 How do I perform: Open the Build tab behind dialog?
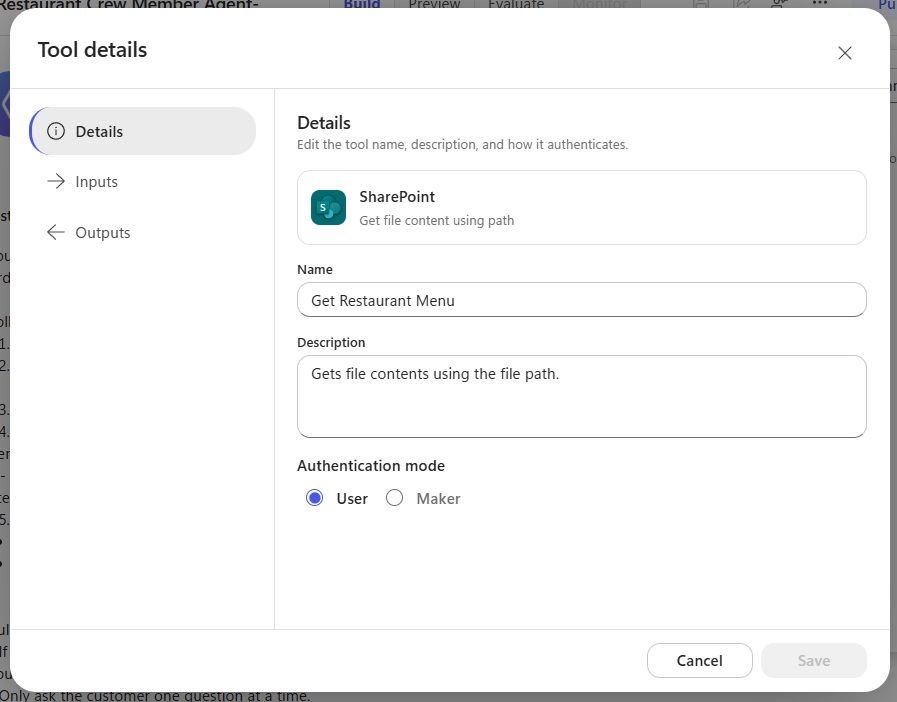pos(362,4)
